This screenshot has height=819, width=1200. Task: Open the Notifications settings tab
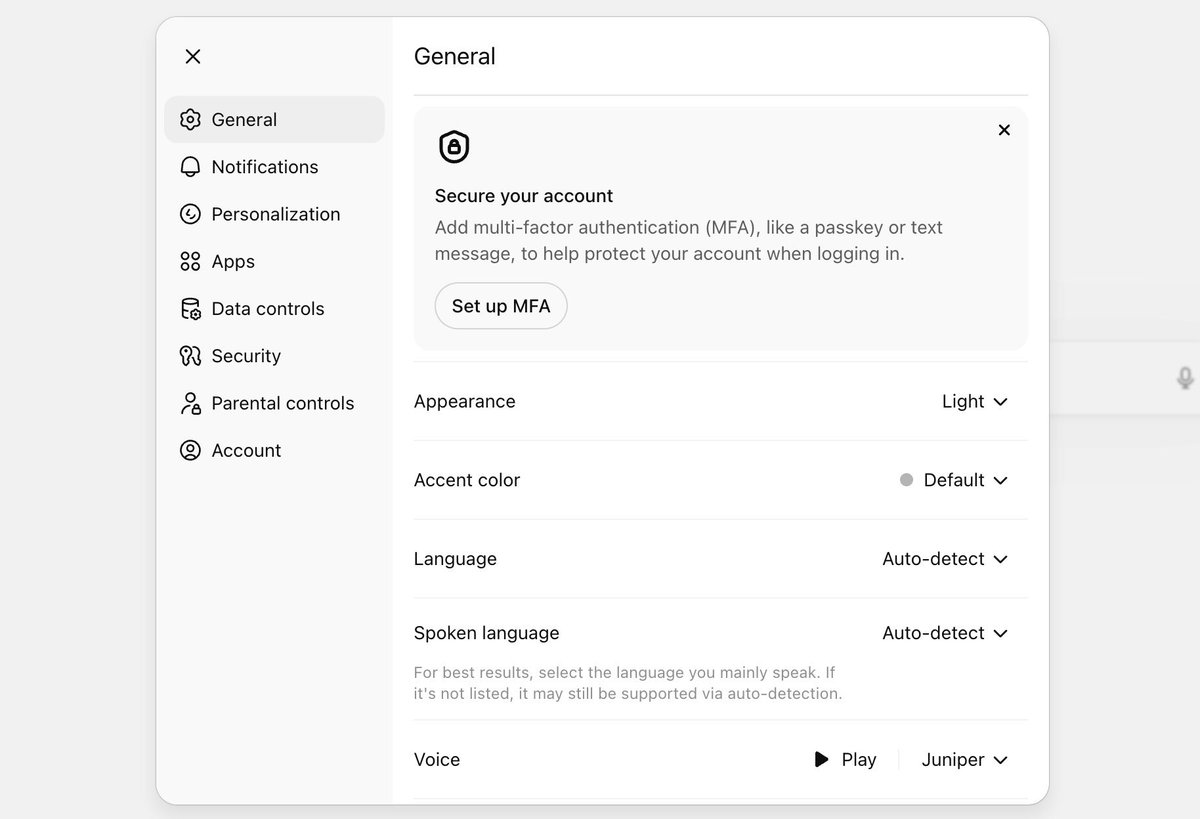tap(274, 167)
